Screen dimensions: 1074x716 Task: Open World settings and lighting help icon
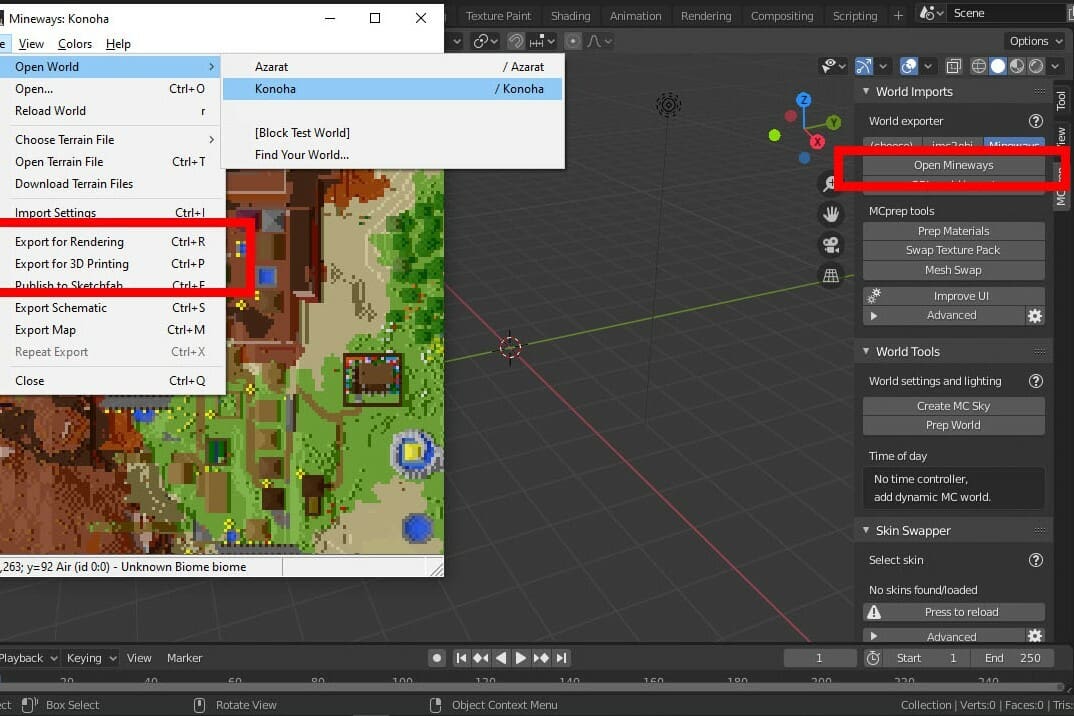point(1036,381)
